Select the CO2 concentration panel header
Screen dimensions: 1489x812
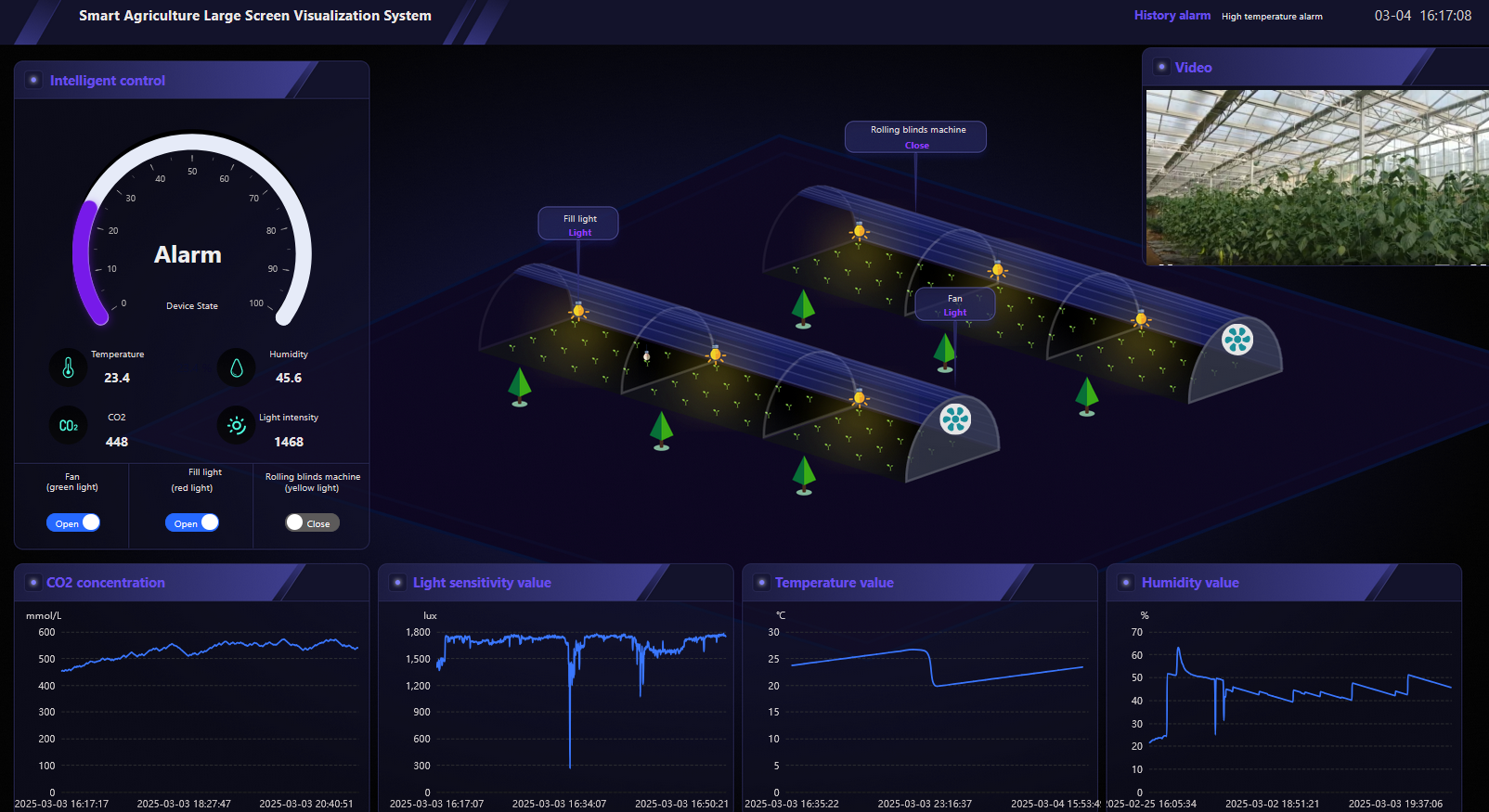pos(106,583)
